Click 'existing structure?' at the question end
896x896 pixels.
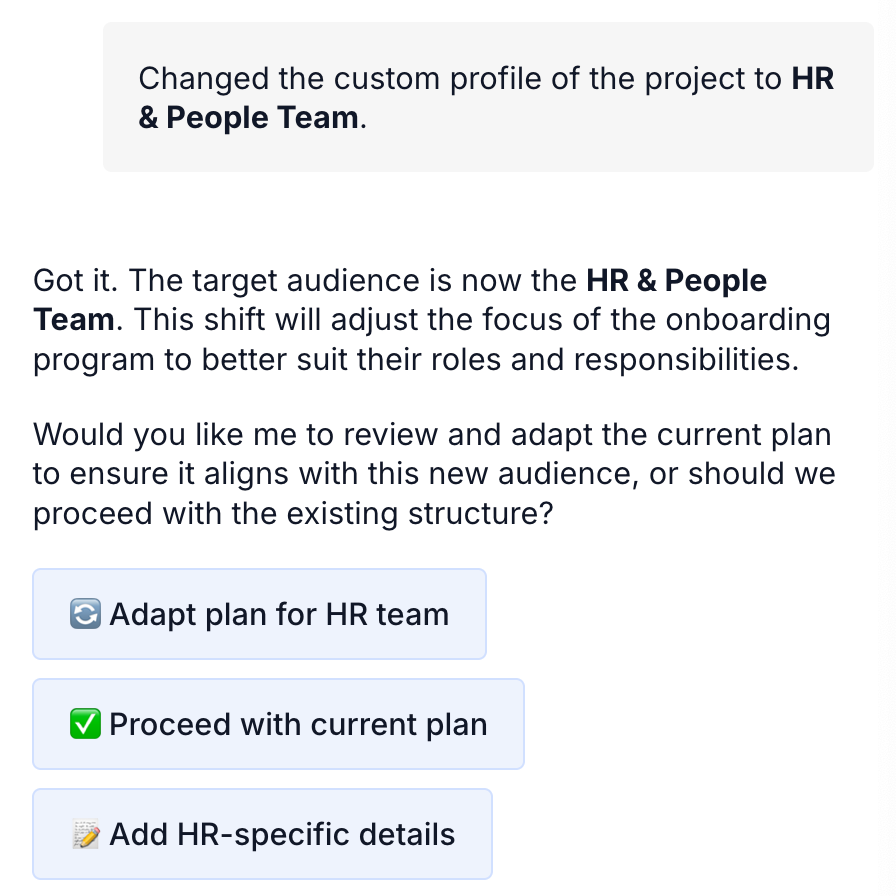pyautogui.click(x=420, y=513)
